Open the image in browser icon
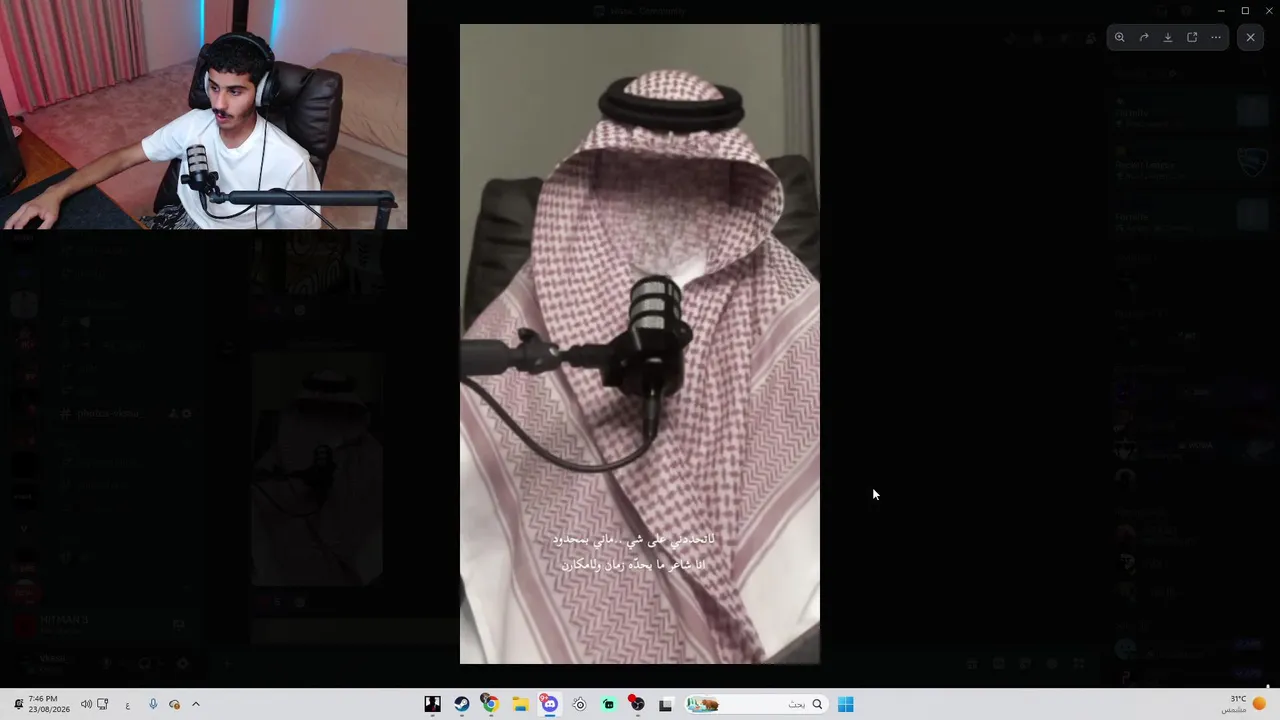The image size is (1280, 720). pyautogui.click(x=1192, y=37)
